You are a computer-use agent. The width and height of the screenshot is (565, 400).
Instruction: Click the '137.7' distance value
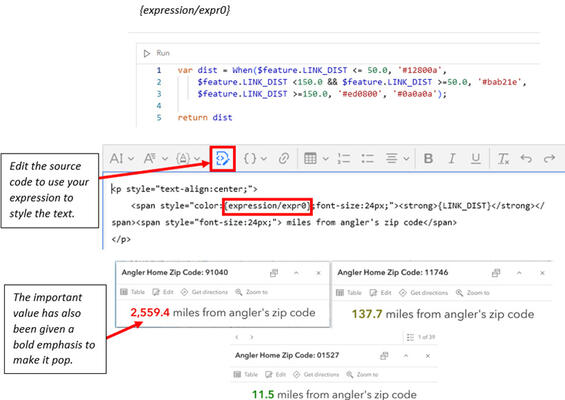(367, 314)
